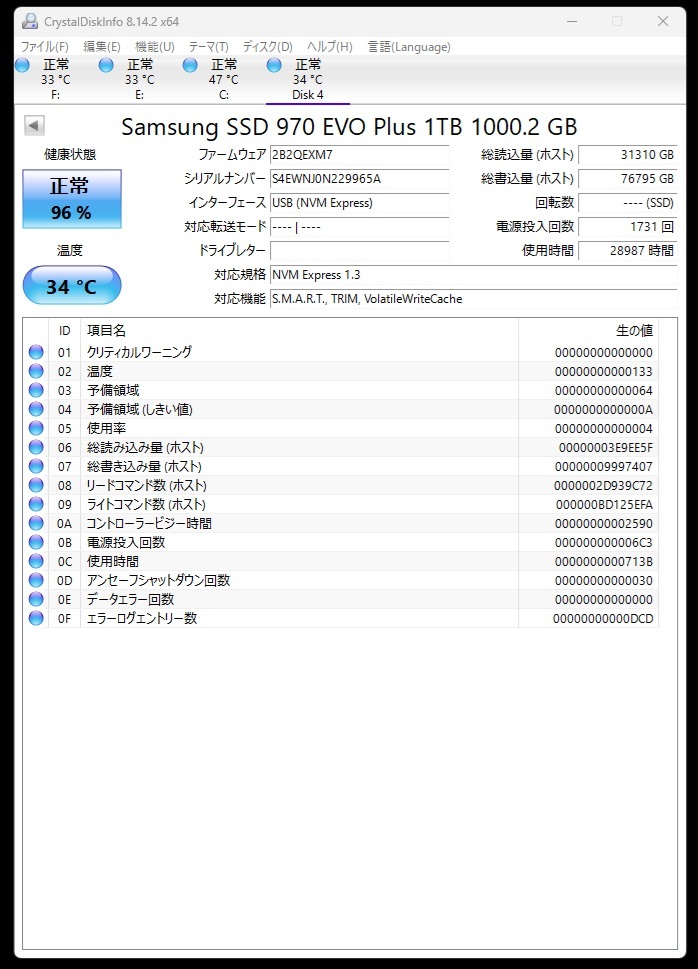Click status orb of row 0F エラーログエントリー数

click(36, 618)
